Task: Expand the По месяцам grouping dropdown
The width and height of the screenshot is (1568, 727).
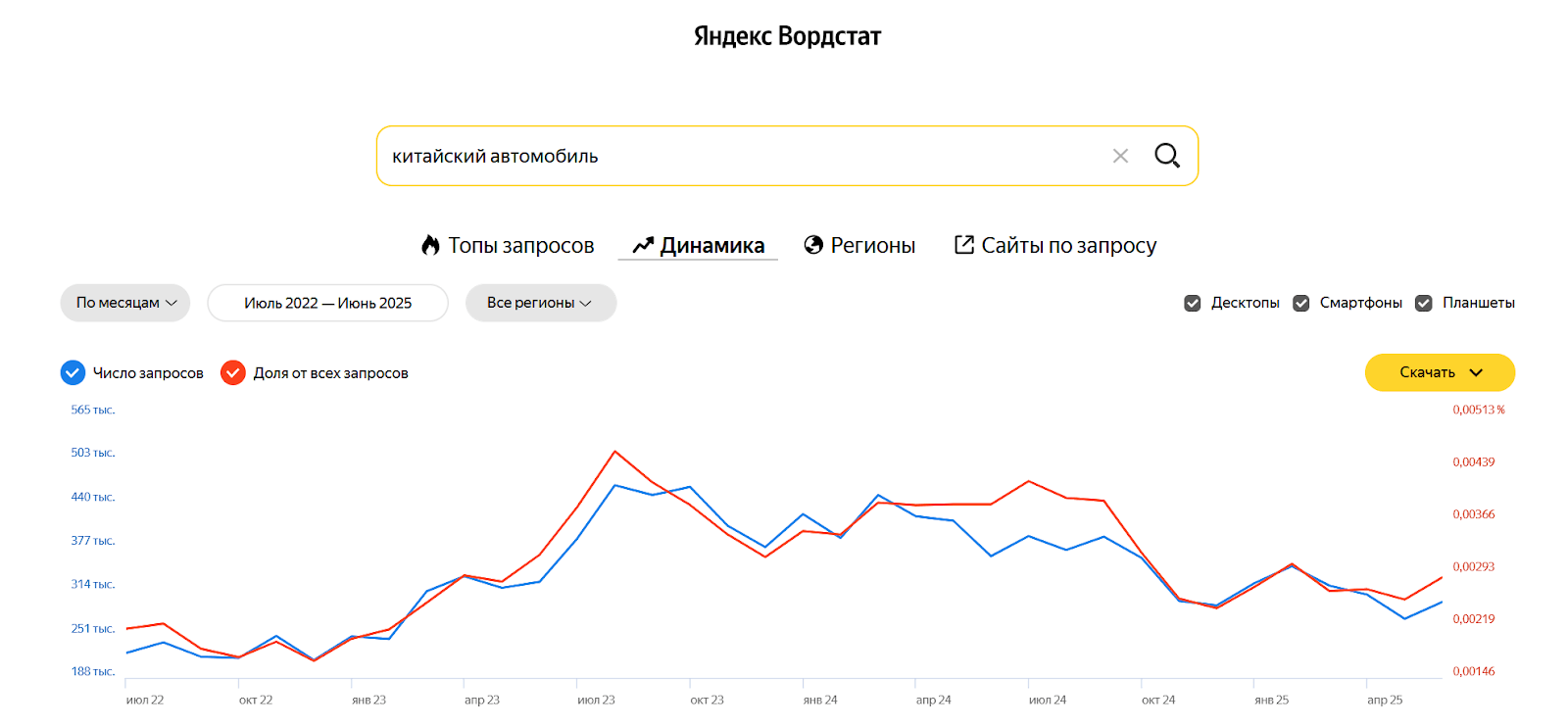Action: (125, 303)
